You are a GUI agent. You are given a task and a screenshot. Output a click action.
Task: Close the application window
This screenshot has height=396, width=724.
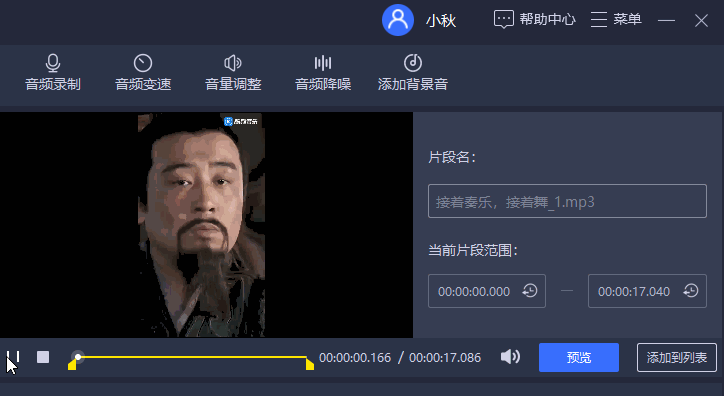point(701,20)
